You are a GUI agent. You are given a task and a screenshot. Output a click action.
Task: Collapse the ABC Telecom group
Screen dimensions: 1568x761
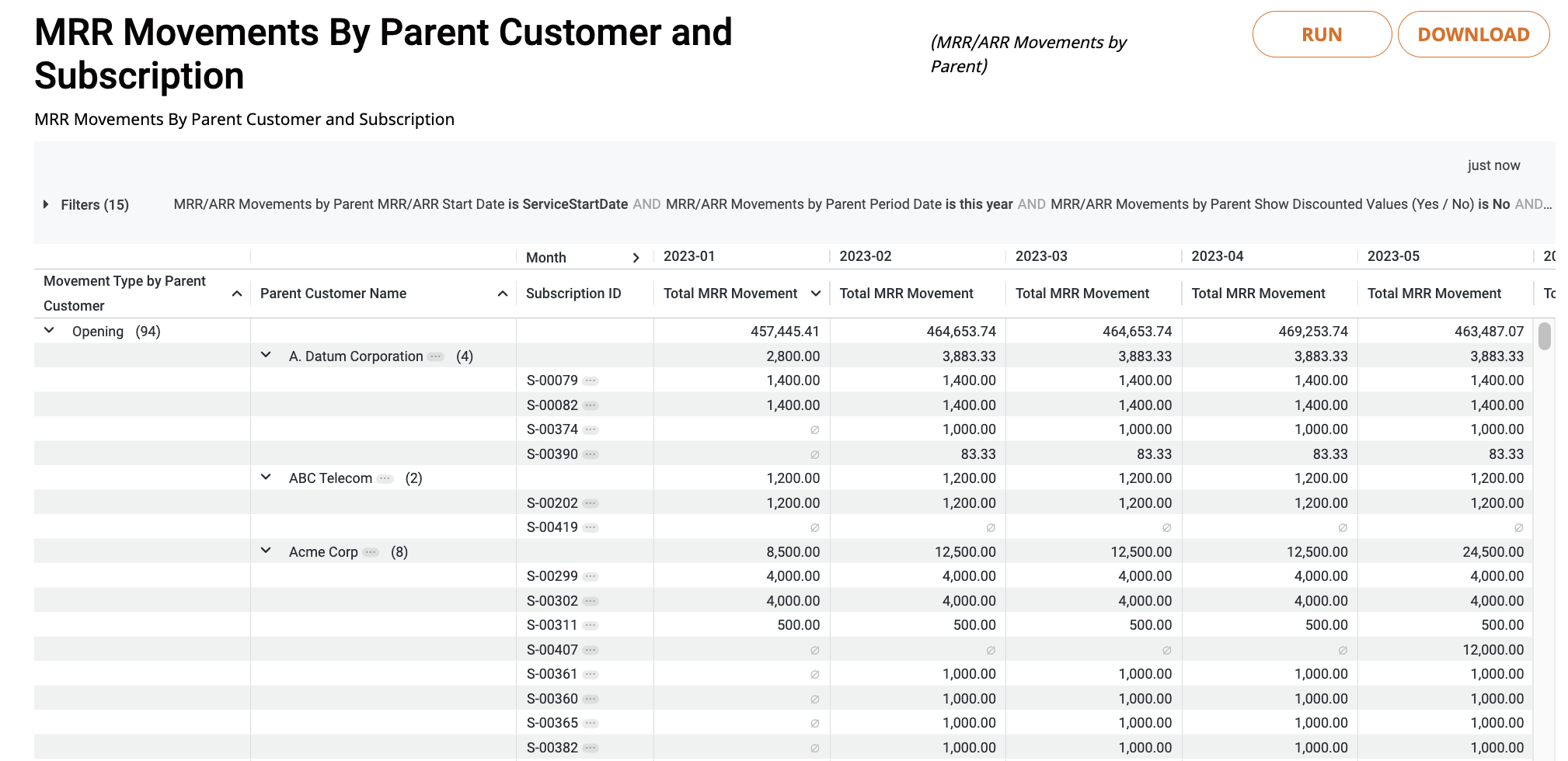click(266, 478)
